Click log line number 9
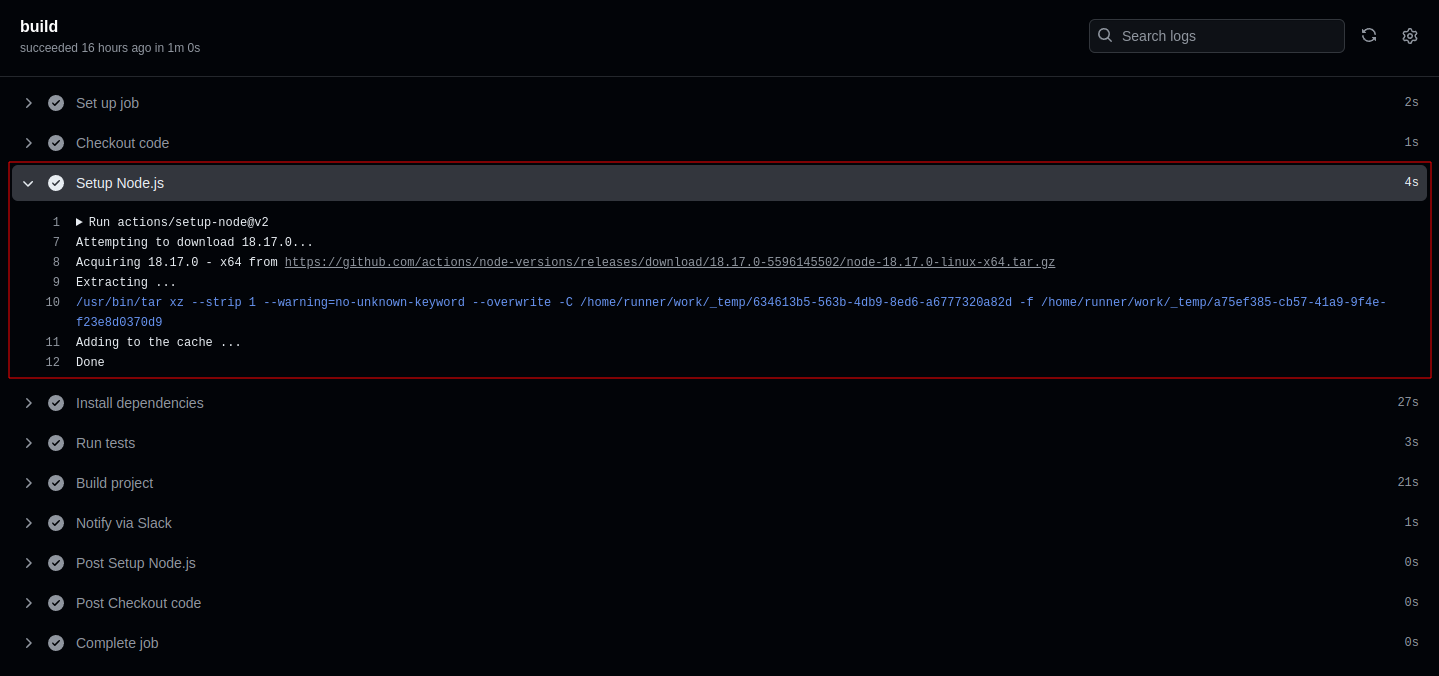 (x=56, y=282)
